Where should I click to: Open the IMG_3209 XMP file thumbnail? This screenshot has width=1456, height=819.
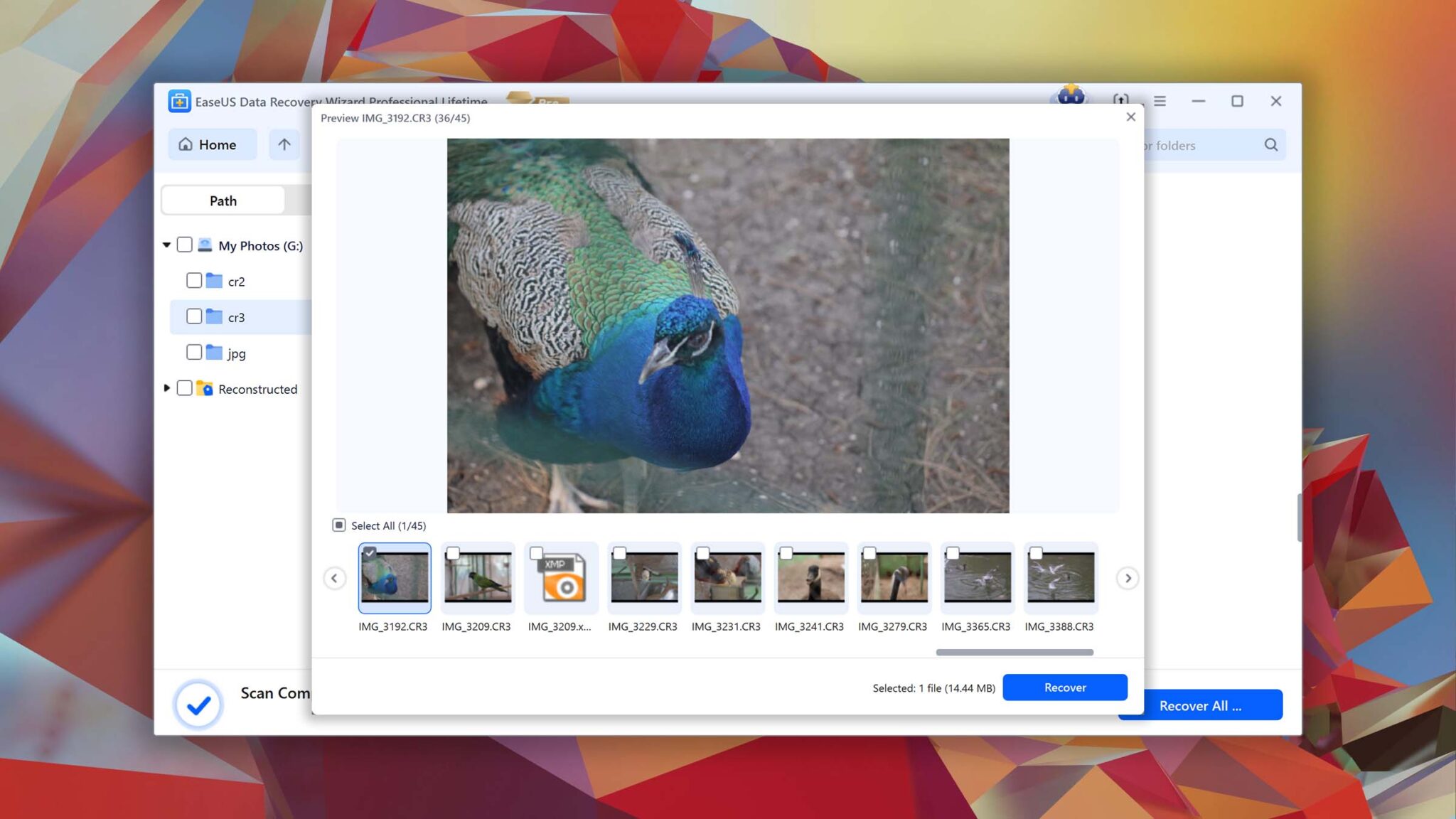coord(561,579)
